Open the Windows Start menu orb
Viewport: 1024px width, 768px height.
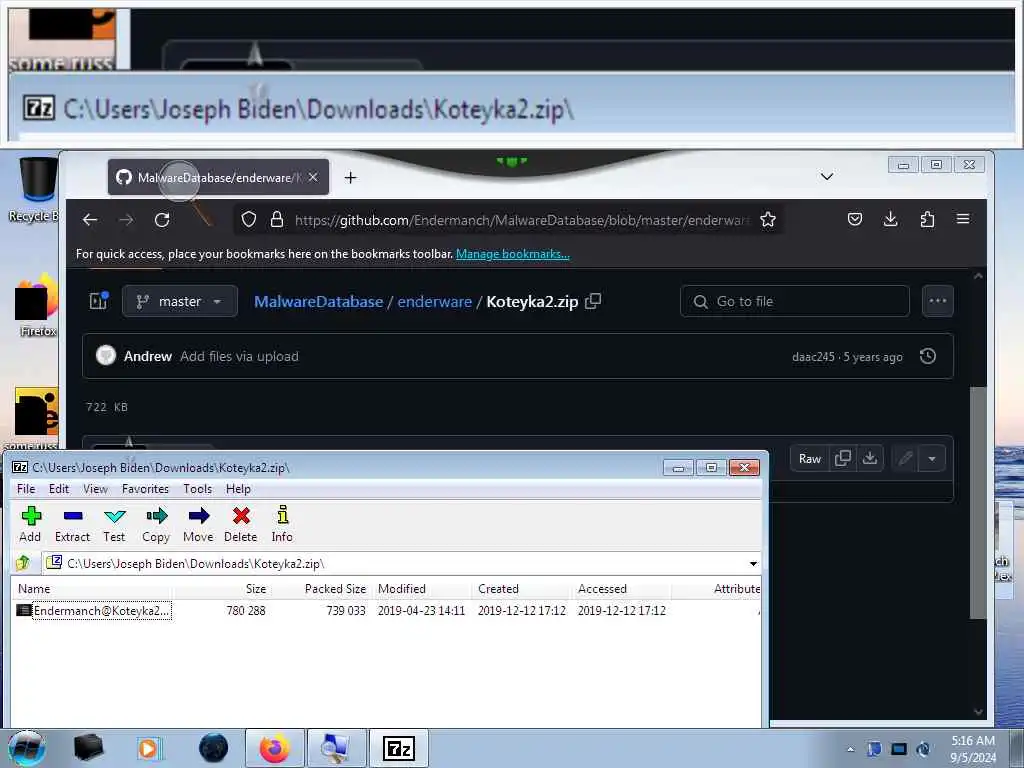27,748
